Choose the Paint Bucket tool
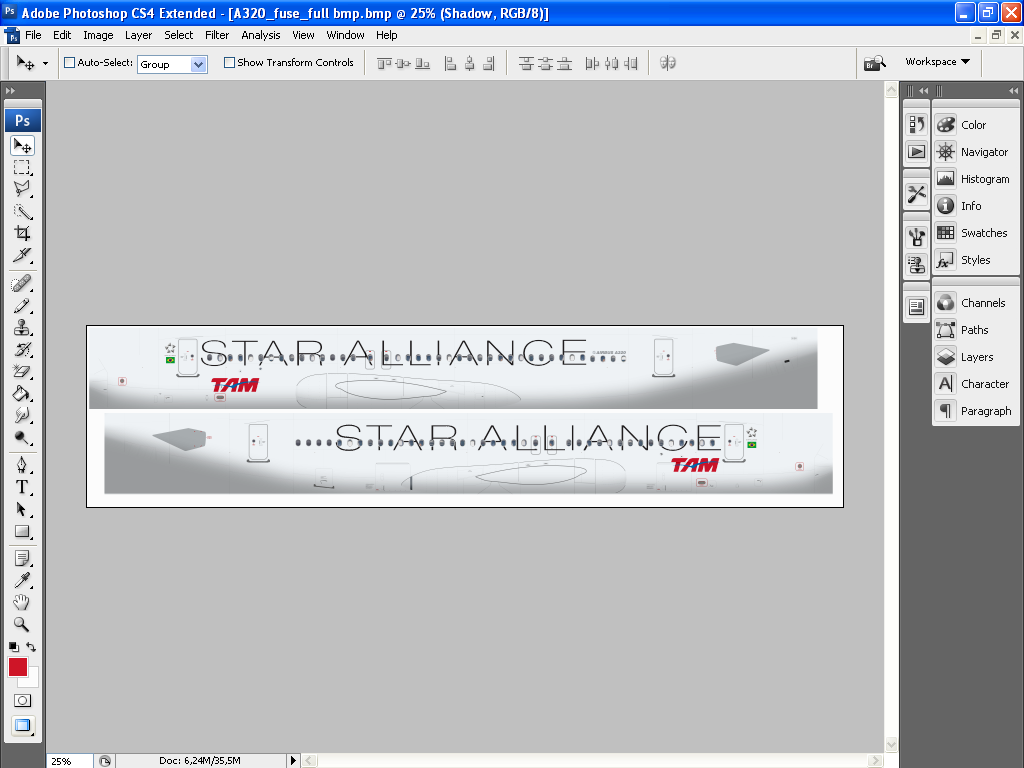 coord(22,393)
